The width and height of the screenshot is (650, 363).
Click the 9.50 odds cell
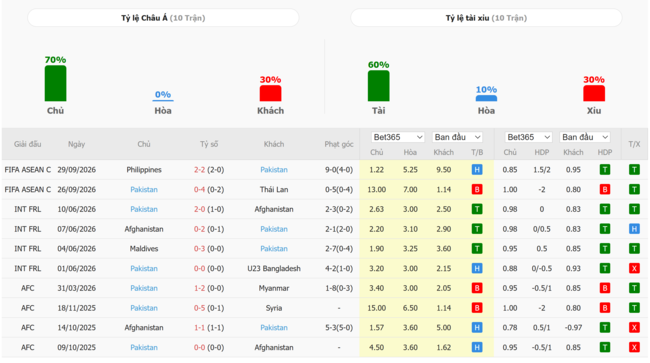pos(444,169)
